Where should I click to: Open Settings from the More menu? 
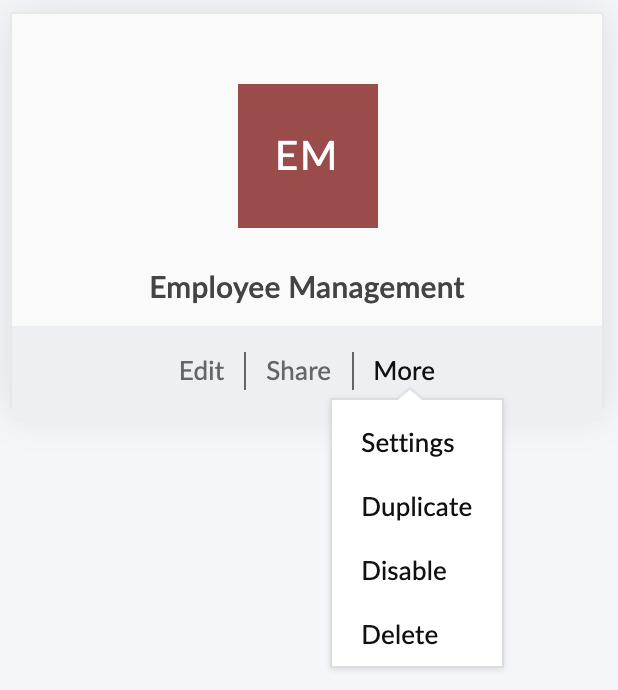coord(408,443)
